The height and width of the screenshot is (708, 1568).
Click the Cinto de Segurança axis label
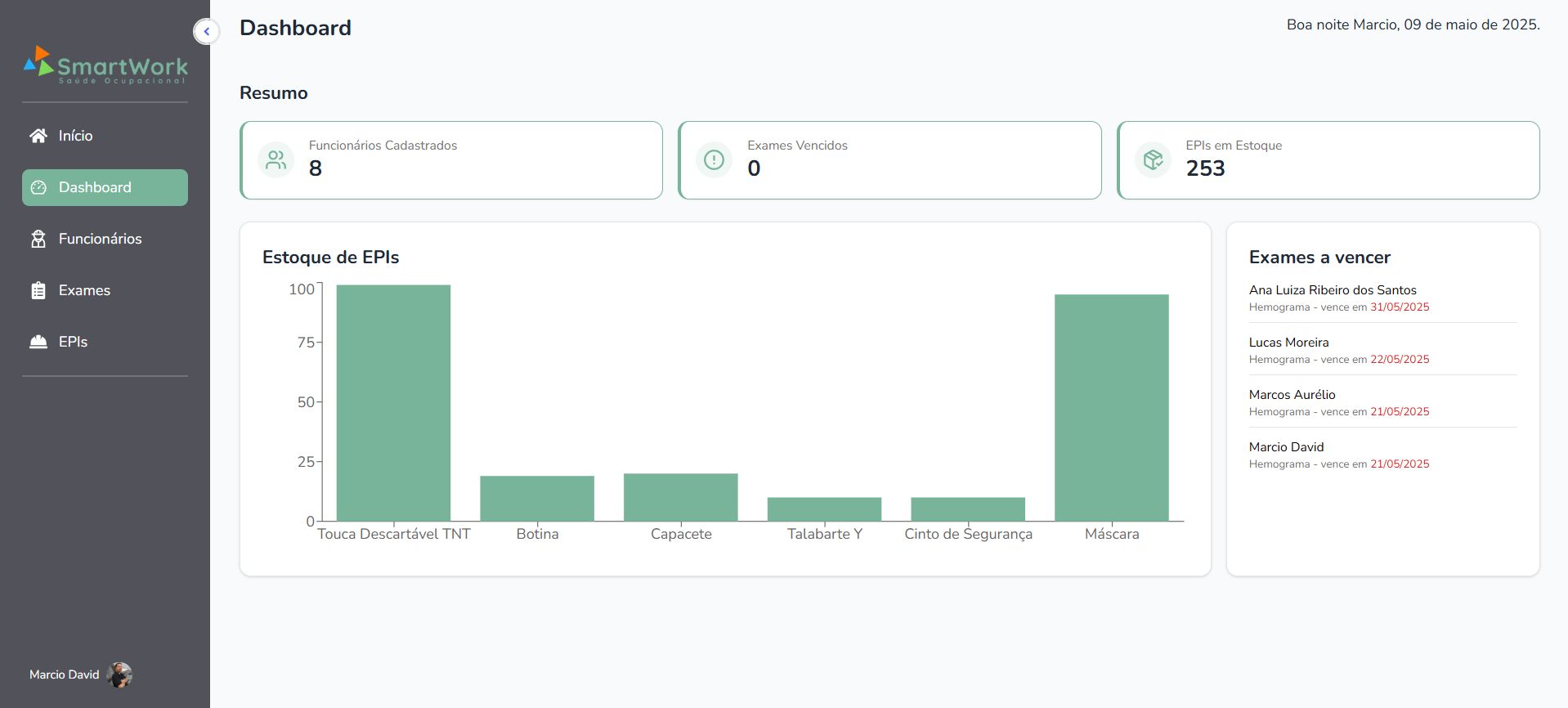(x=968, y=534)
